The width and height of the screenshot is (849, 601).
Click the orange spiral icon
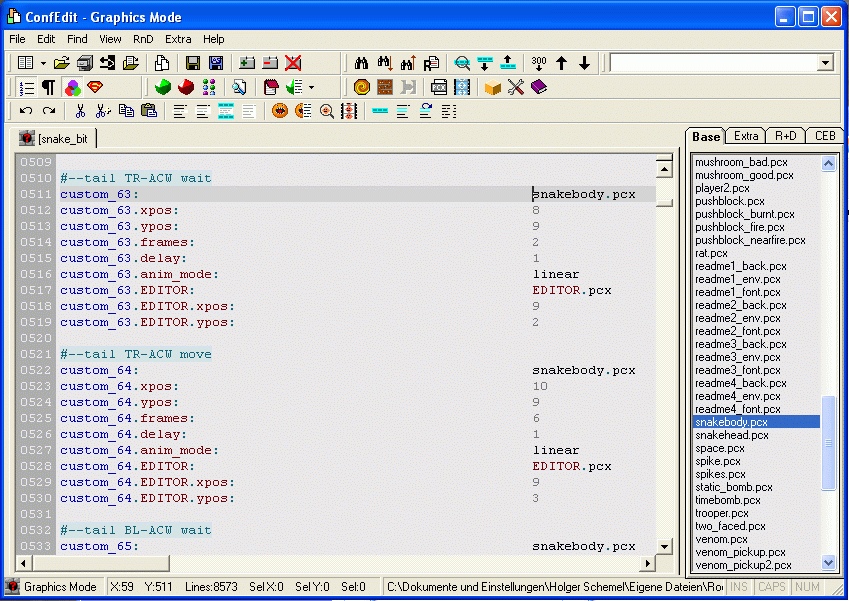coord(362,87)
